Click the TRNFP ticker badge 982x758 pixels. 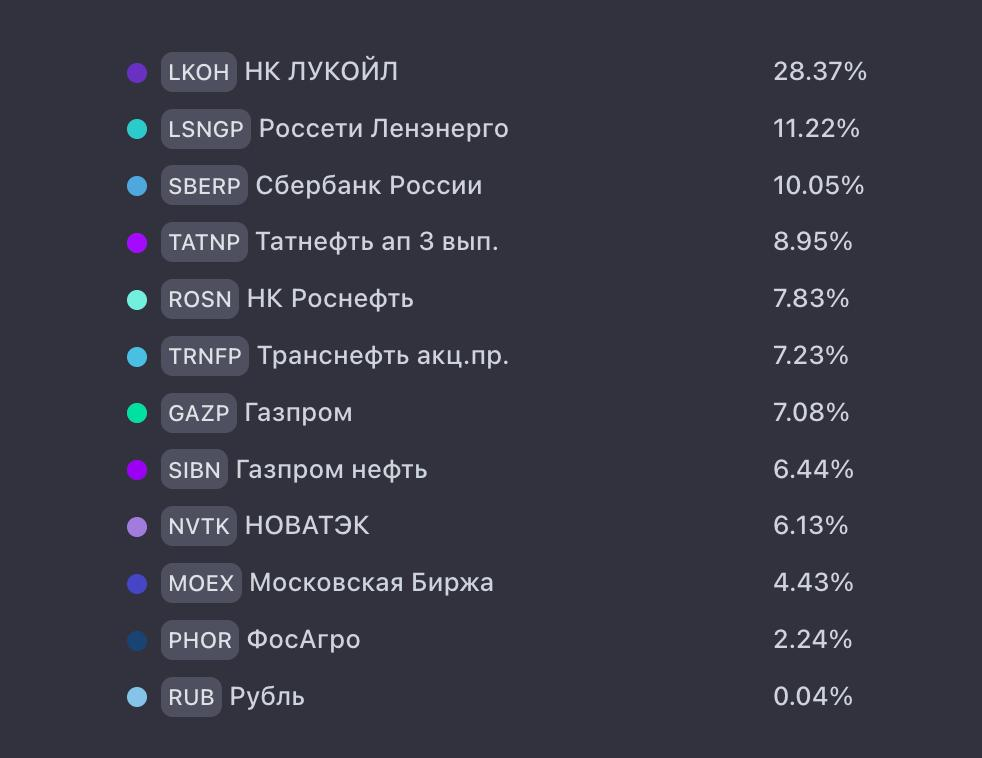coord(205,356)
